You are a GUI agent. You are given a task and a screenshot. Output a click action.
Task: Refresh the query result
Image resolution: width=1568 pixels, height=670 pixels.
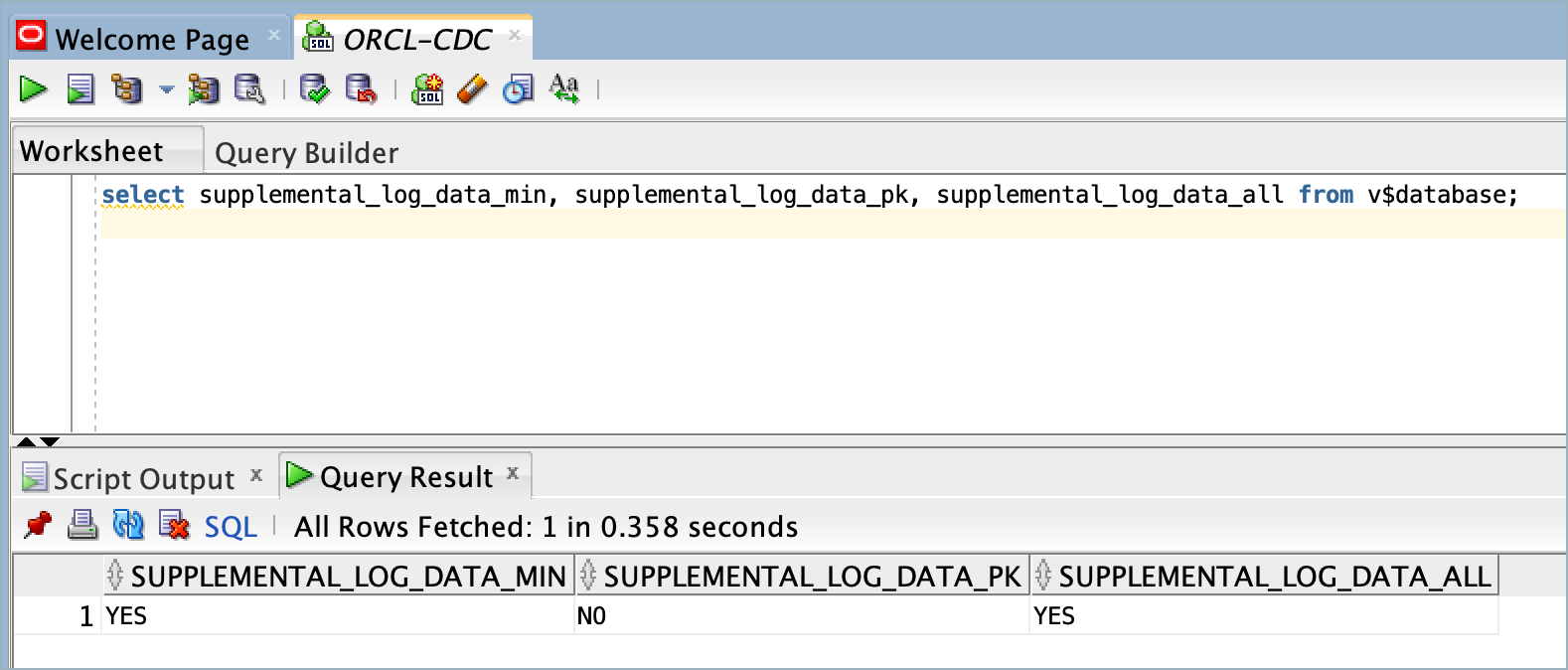(128, 525)
